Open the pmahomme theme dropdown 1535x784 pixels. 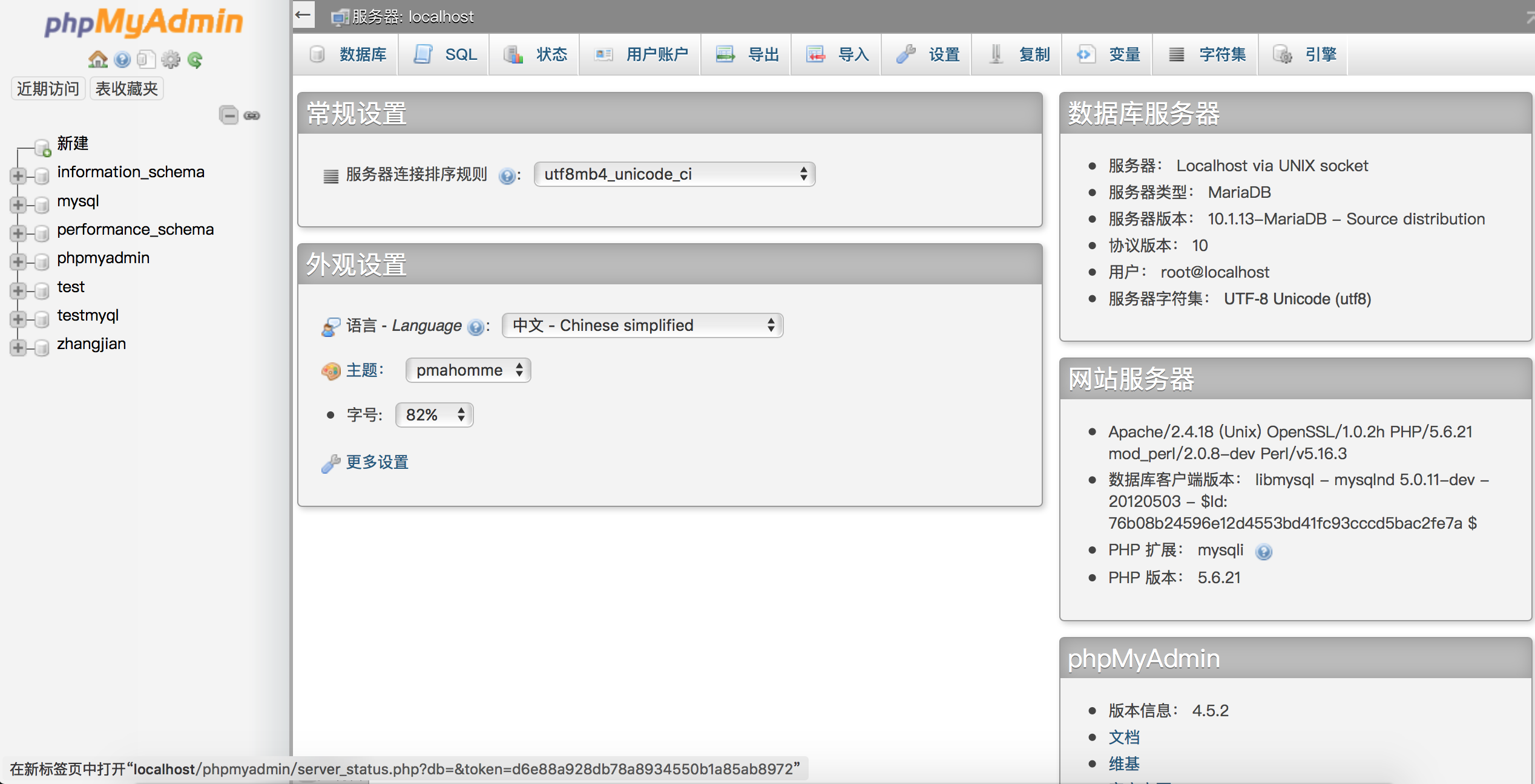[468, 370]
